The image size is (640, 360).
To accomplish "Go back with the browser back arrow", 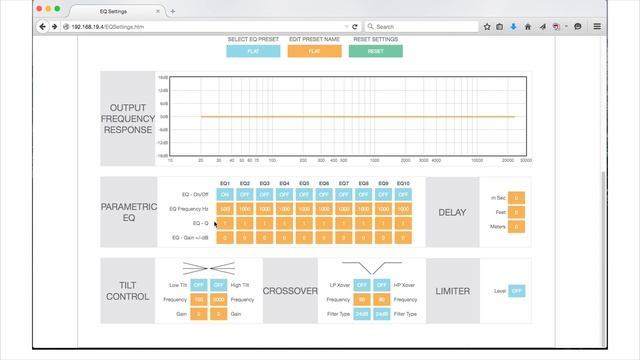I will (42, 27).
